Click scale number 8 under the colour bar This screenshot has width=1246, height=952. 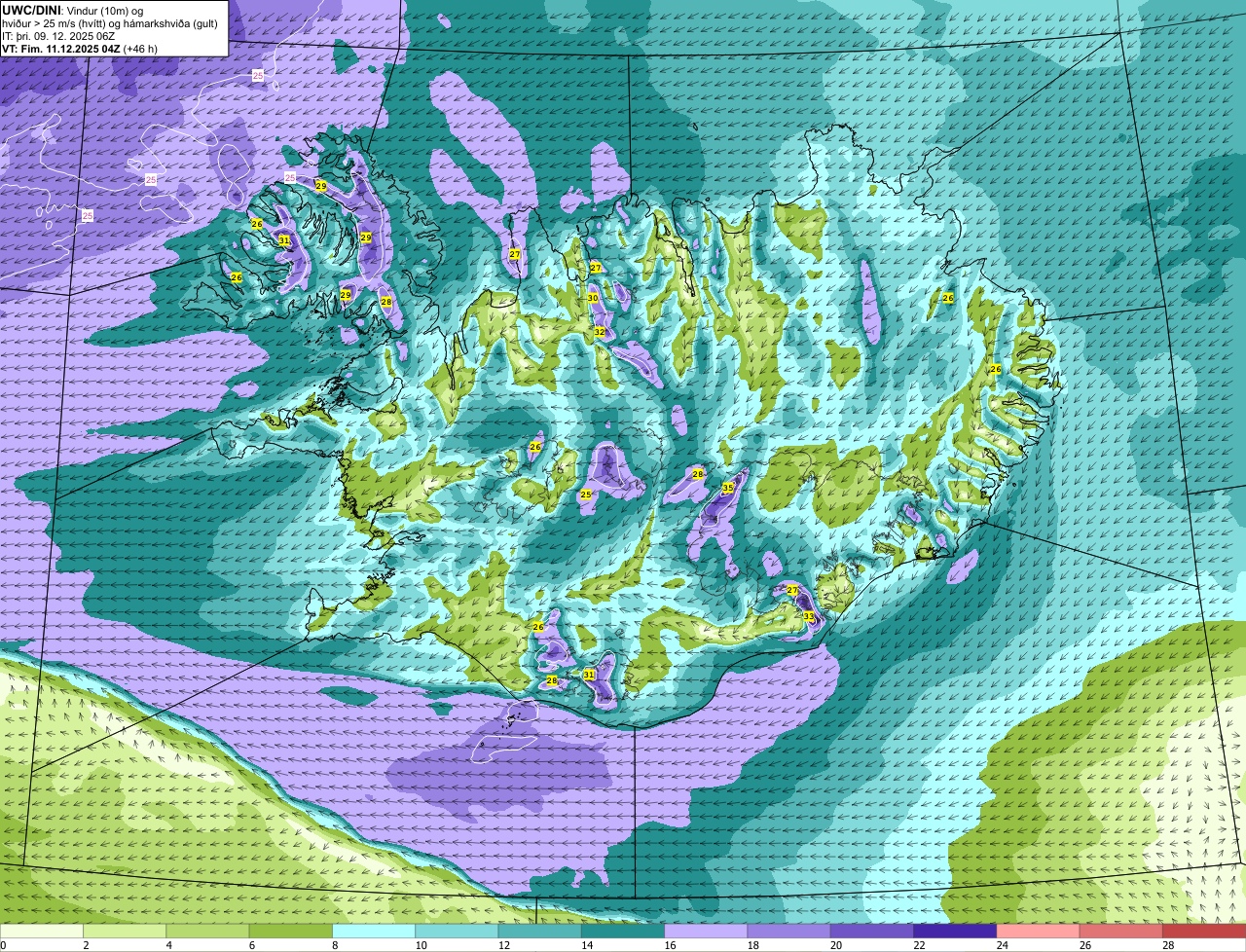(335, 945)
